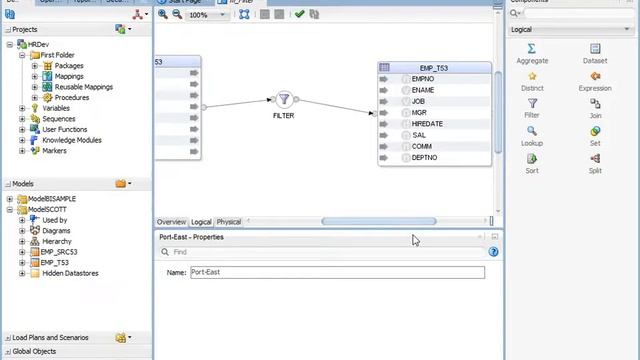Viewport: 640px width, 360px height.
Task: Switch to the Physical tab
Action: tap(229, 222)
